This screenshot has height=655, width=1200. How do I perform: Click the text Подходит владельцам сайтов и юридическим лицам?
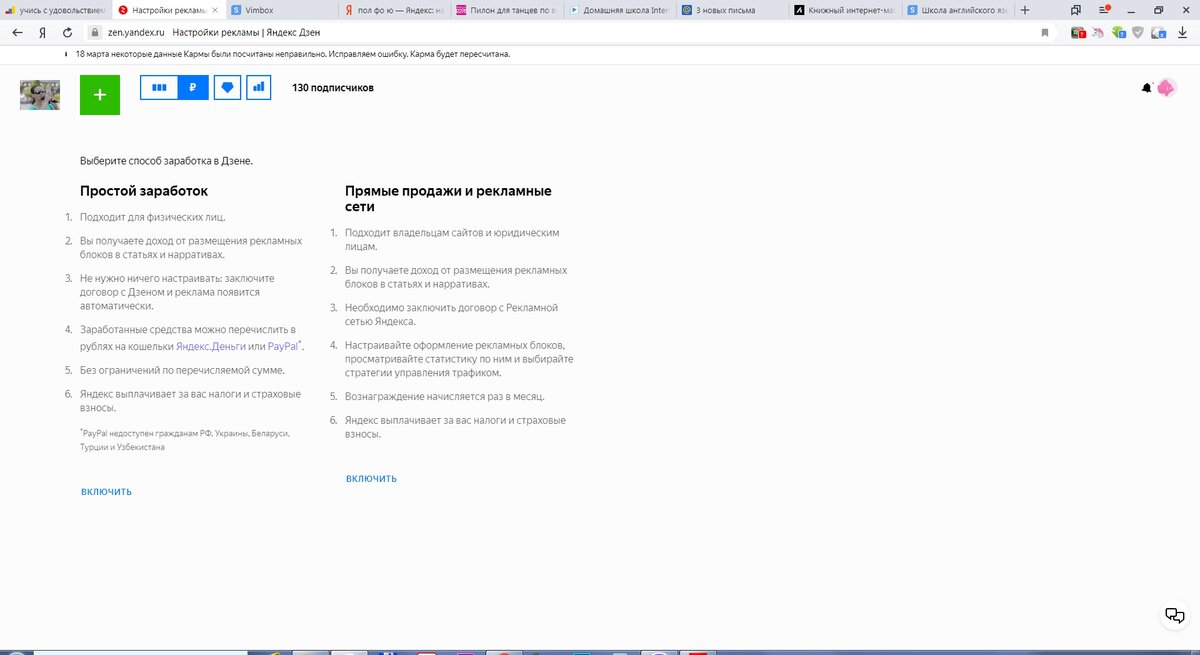click(452, 239)
